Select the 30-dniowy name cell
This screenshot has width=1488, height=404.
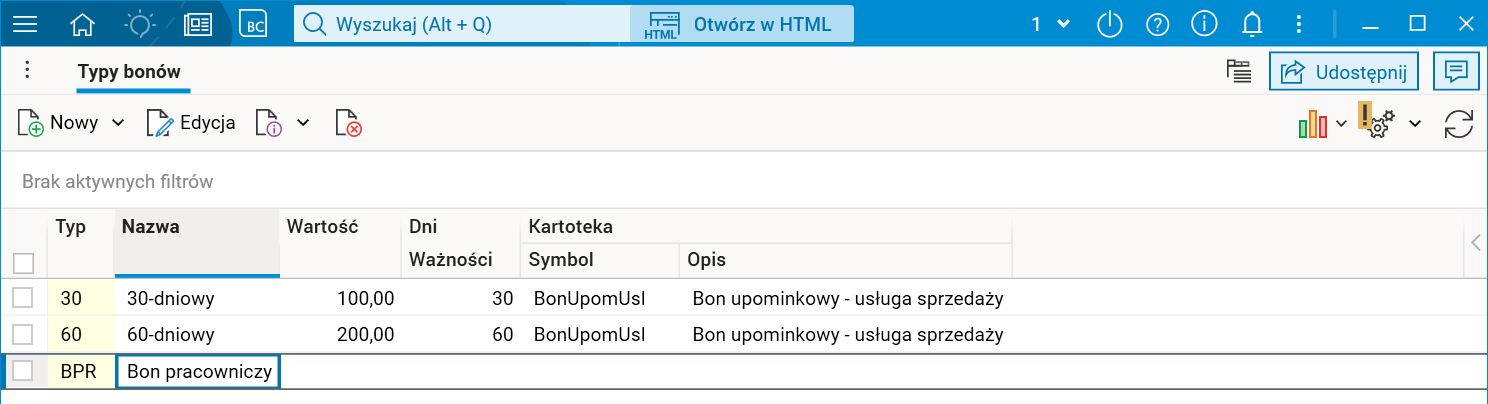(197, 298)
